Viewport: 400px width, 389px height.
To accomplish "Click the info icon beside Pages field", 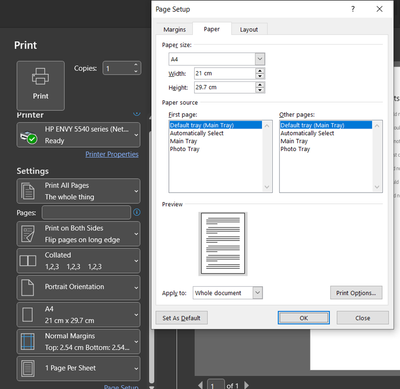I will [137, 212].
